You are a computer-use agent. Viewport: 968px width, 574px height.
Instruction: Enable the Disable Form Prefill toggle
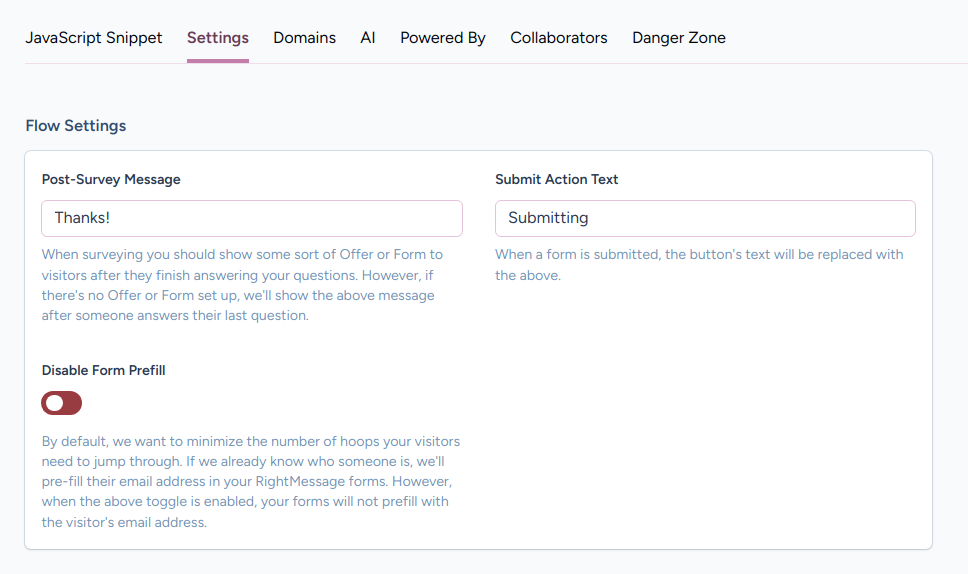pos(61,403)
